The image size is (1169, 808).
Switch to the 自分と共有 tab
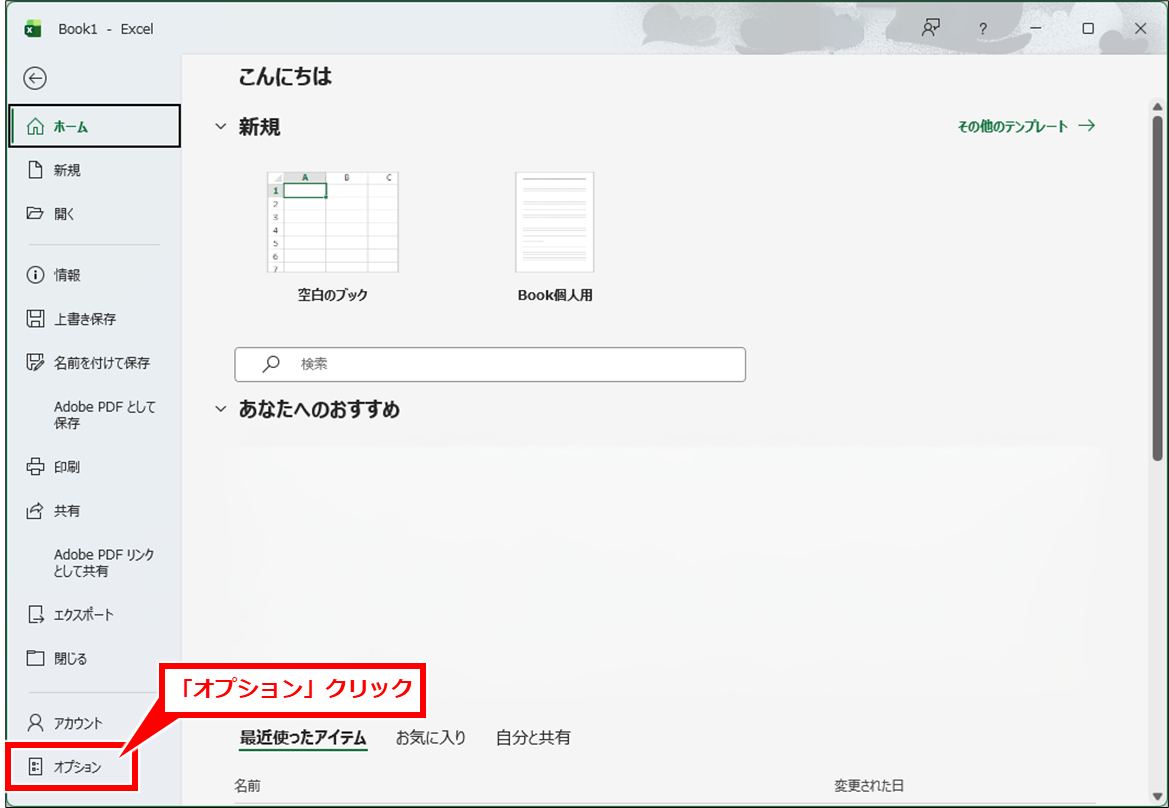[533, 738]
